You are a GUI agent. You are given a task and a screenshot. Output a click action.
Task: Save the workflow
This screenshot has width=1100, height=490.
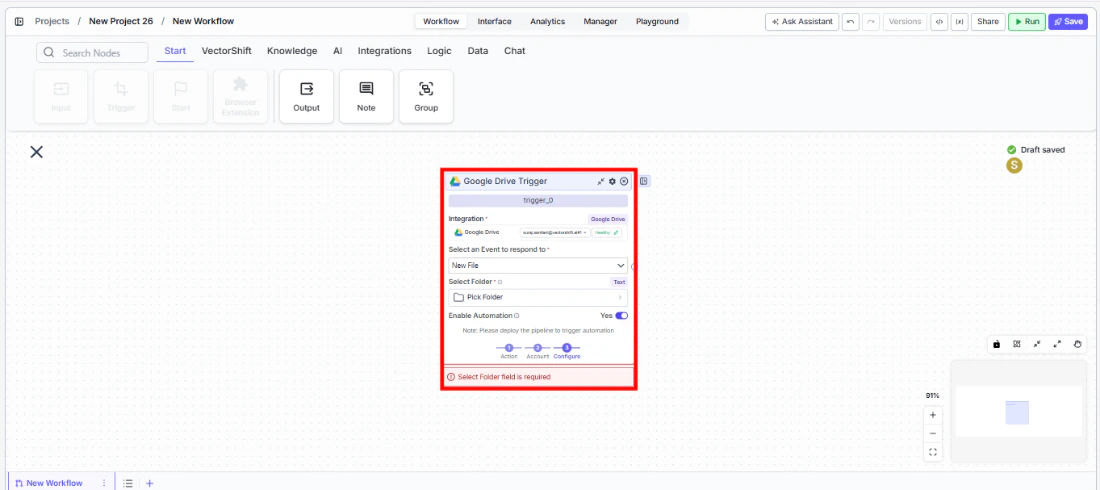tap(1068, 22)
